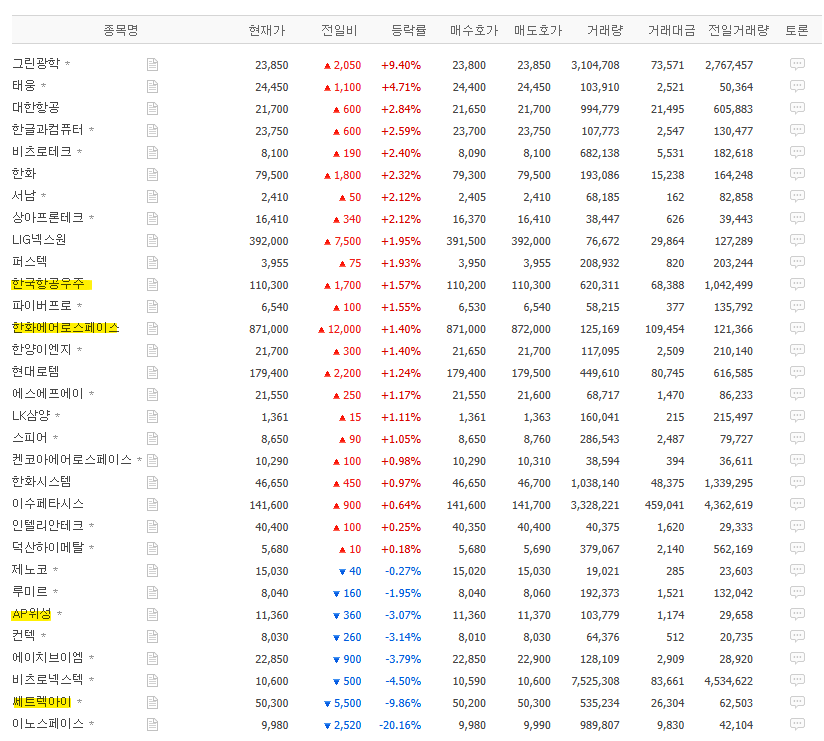Open the highlighted 쎄트렉아이 stock link
The height and width of the screenshot is (741, 824).
pyautogui.click(x=42, y=702)
